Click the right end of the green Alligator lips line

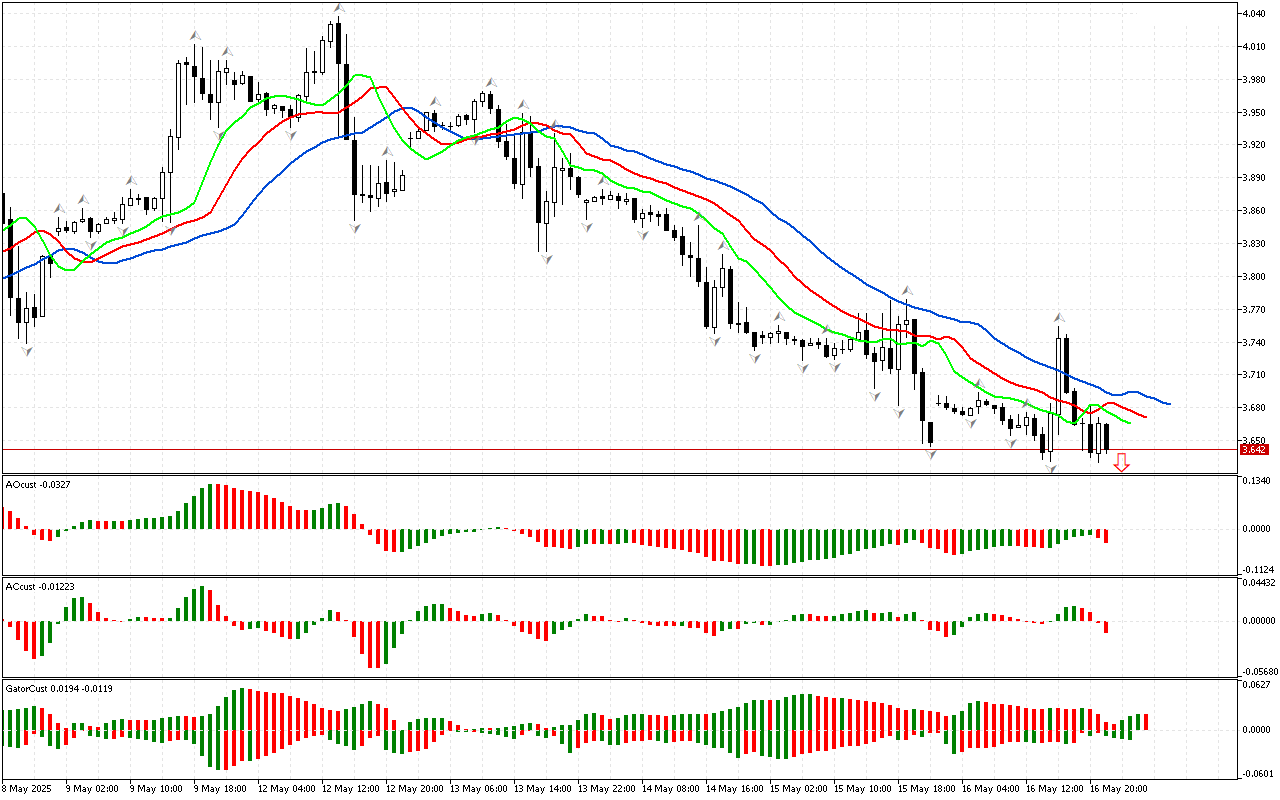pos(1129,423)
